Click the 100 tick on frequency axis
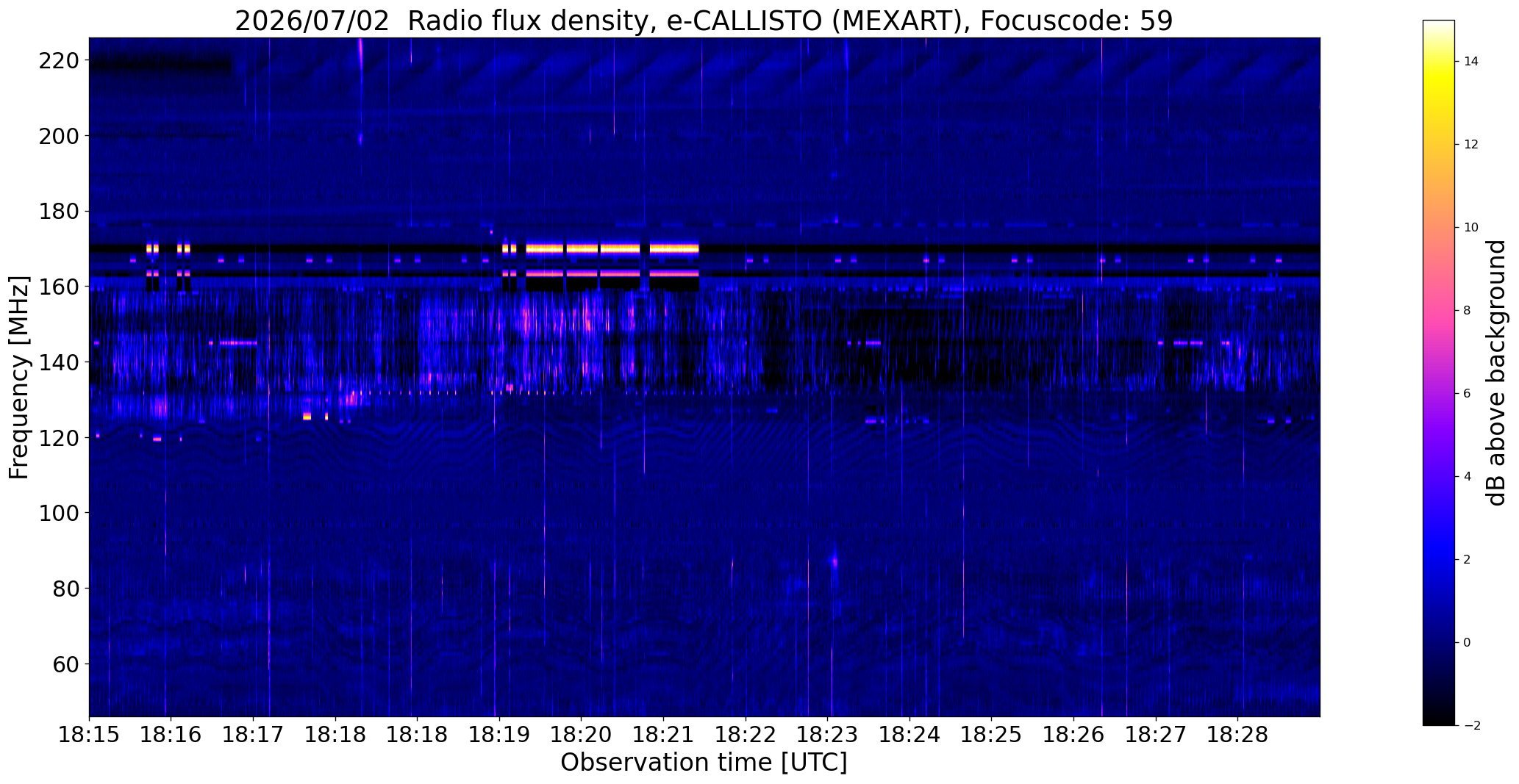Screen dimensions: 1519x784 57,513
